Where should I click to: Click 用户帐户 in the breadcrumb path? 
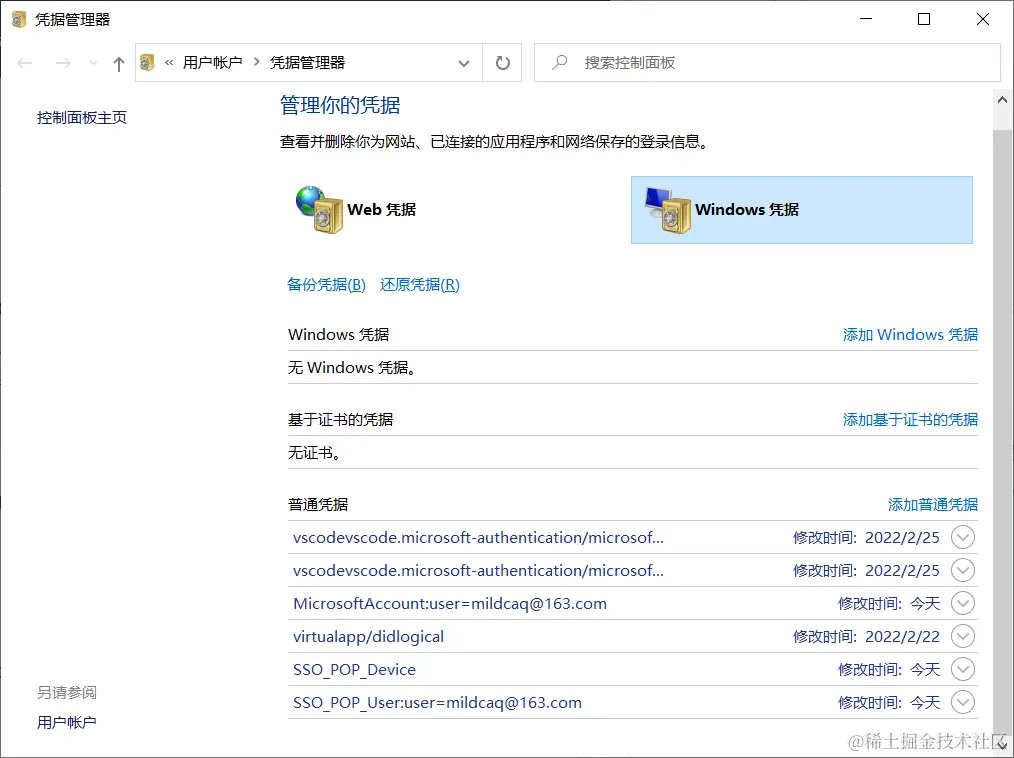click(x=213, y=62)
